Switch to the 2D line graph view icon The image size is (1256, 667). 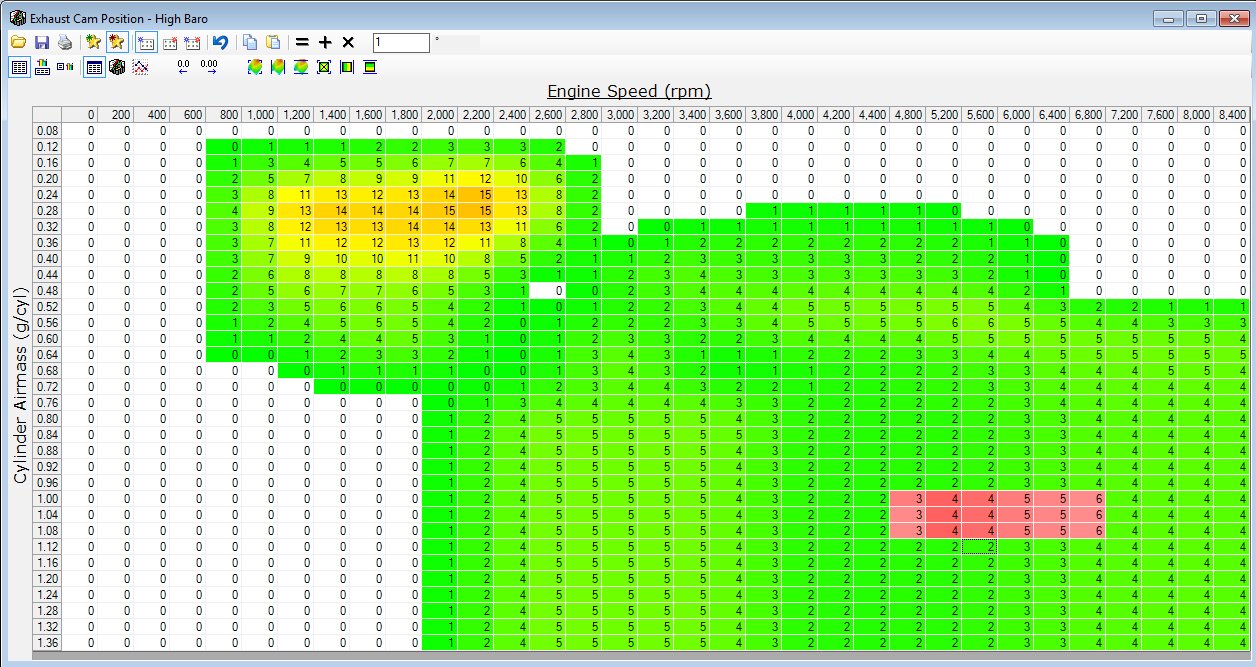click(141, 68)
